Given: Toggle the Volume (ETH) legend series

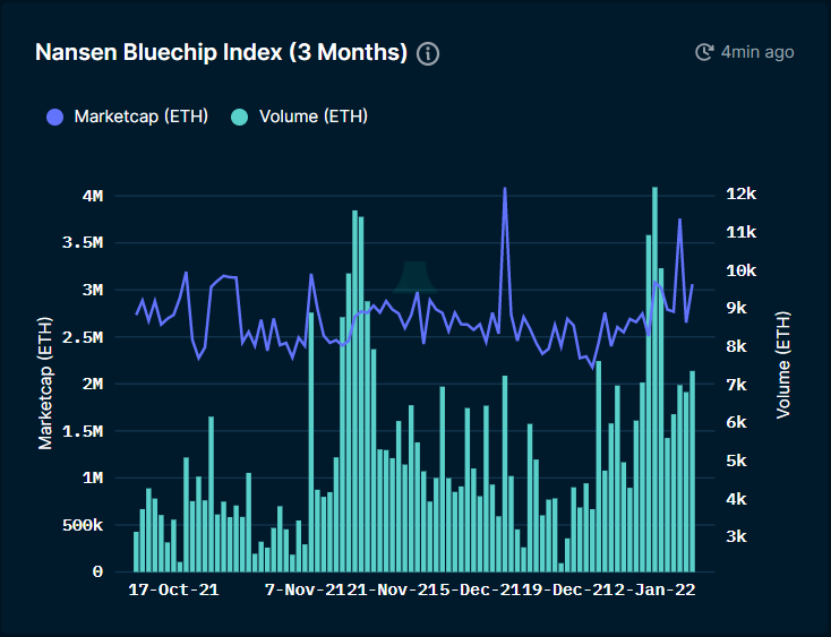Looking at the screenshot, I should (299, 117).
